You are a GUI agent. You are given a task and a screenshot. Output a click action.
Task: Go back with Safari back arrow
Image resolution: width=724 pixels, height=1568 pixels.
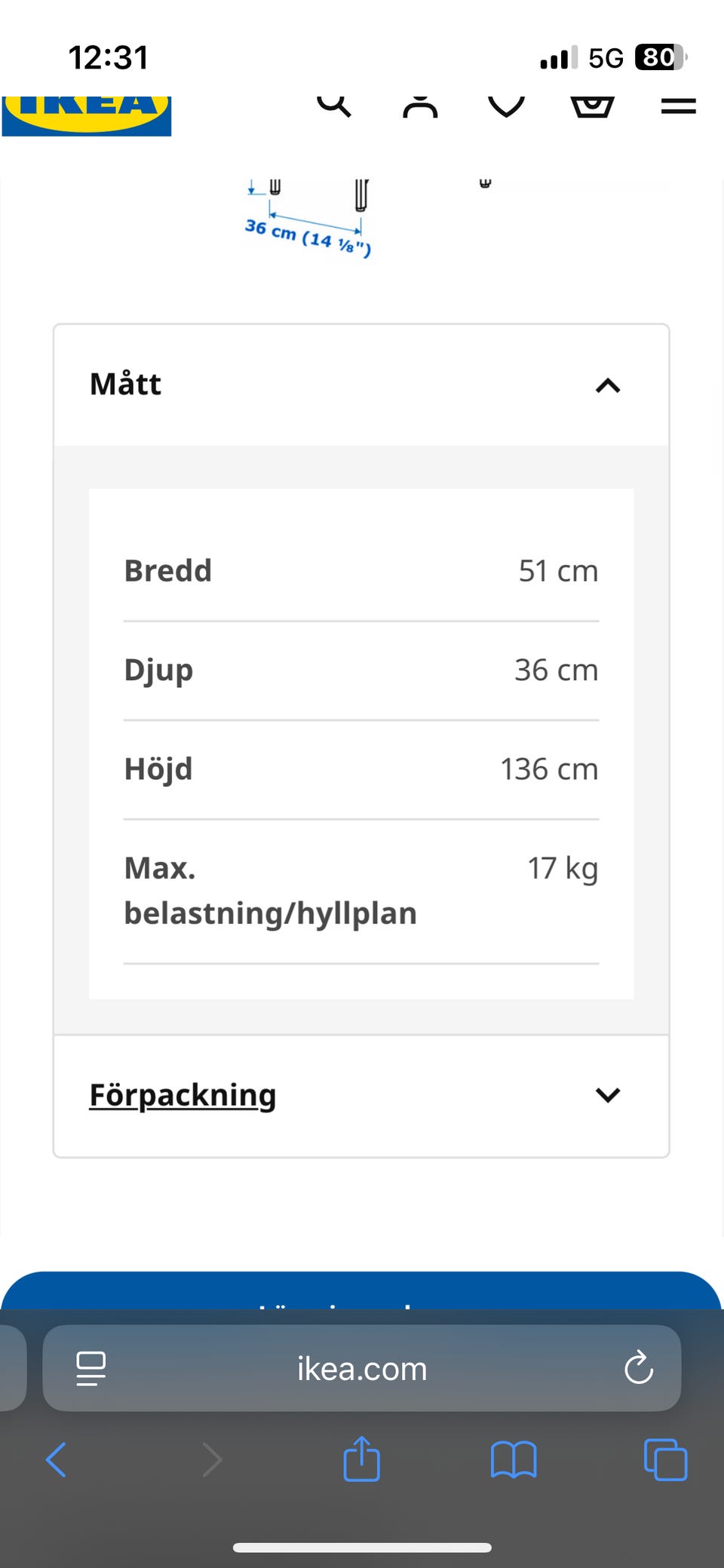click(57, 1459)
